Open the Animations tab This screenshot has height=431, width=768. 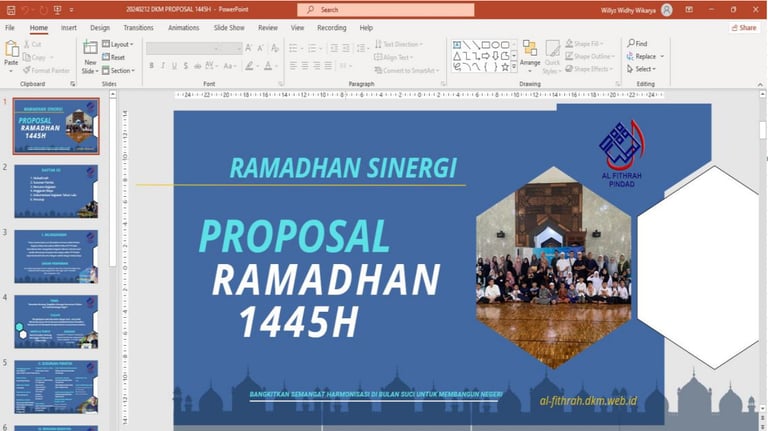pyautogui.click(x=183, y=28)
